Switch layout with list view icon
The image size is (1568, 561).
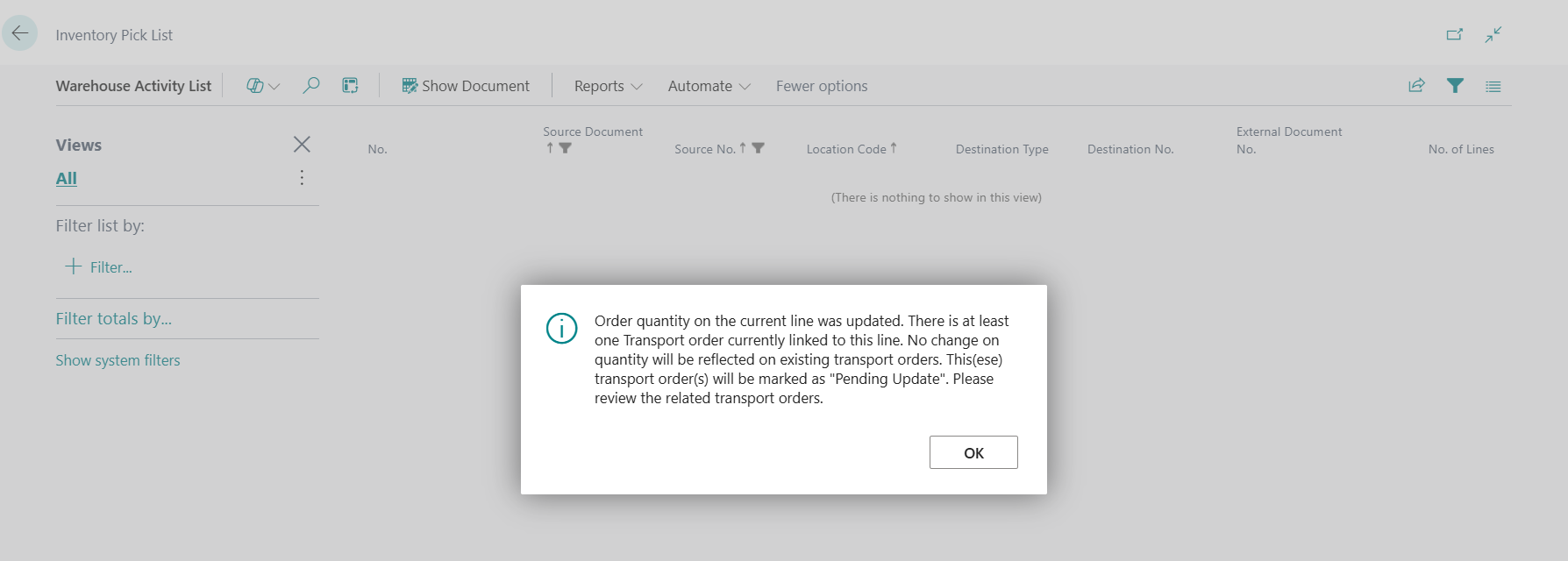coord(1493,86)
